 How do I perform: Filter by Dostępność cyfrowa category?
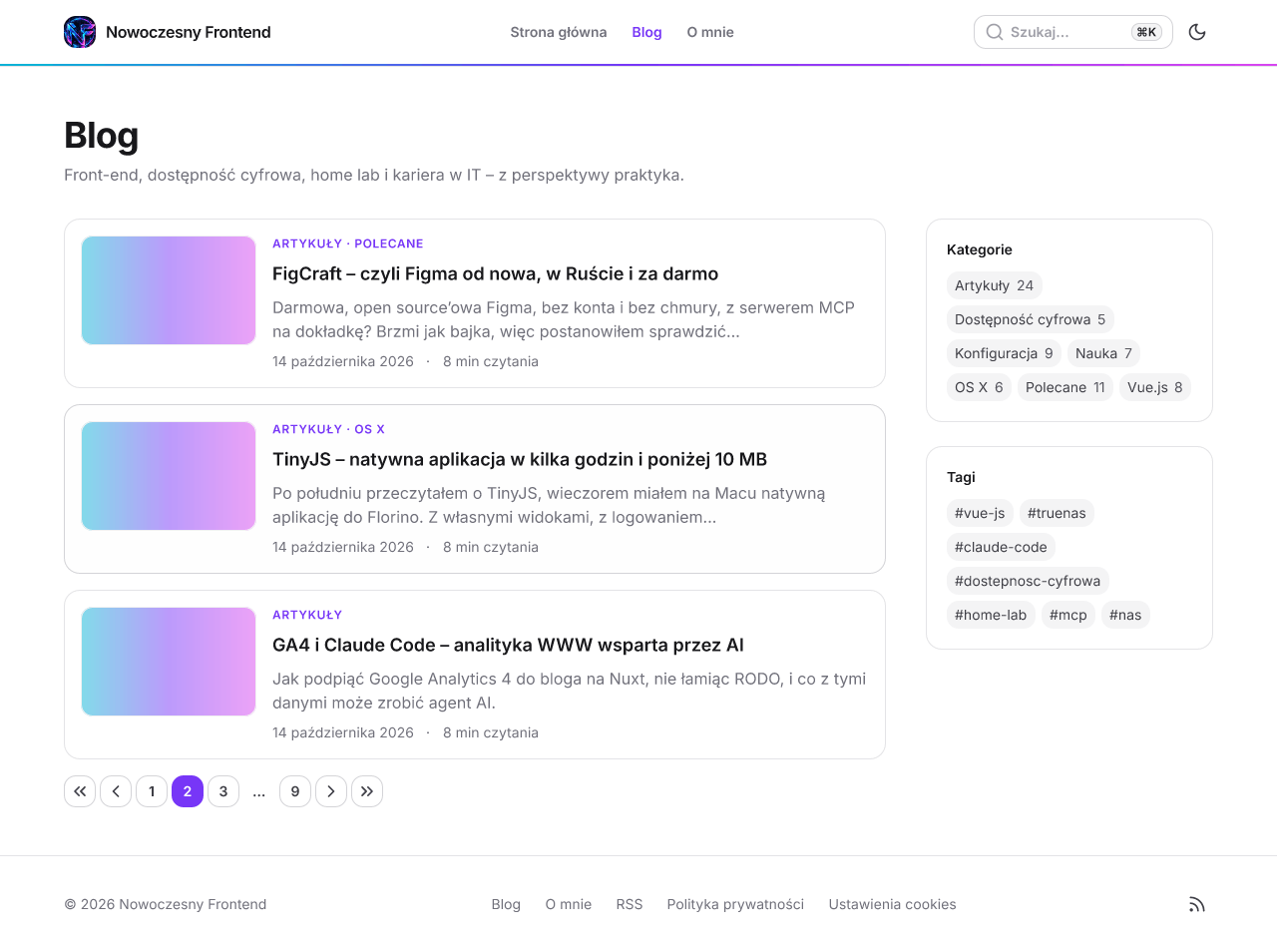(1030, 319)
